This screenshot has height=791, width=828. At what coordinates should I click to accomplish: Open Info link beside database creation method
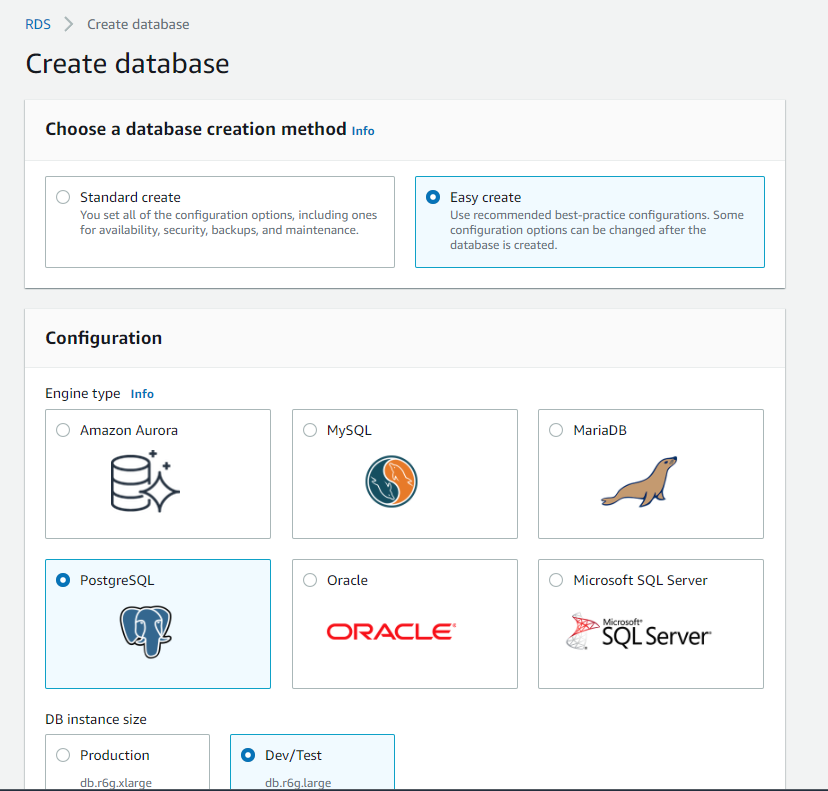pos(363,131)
